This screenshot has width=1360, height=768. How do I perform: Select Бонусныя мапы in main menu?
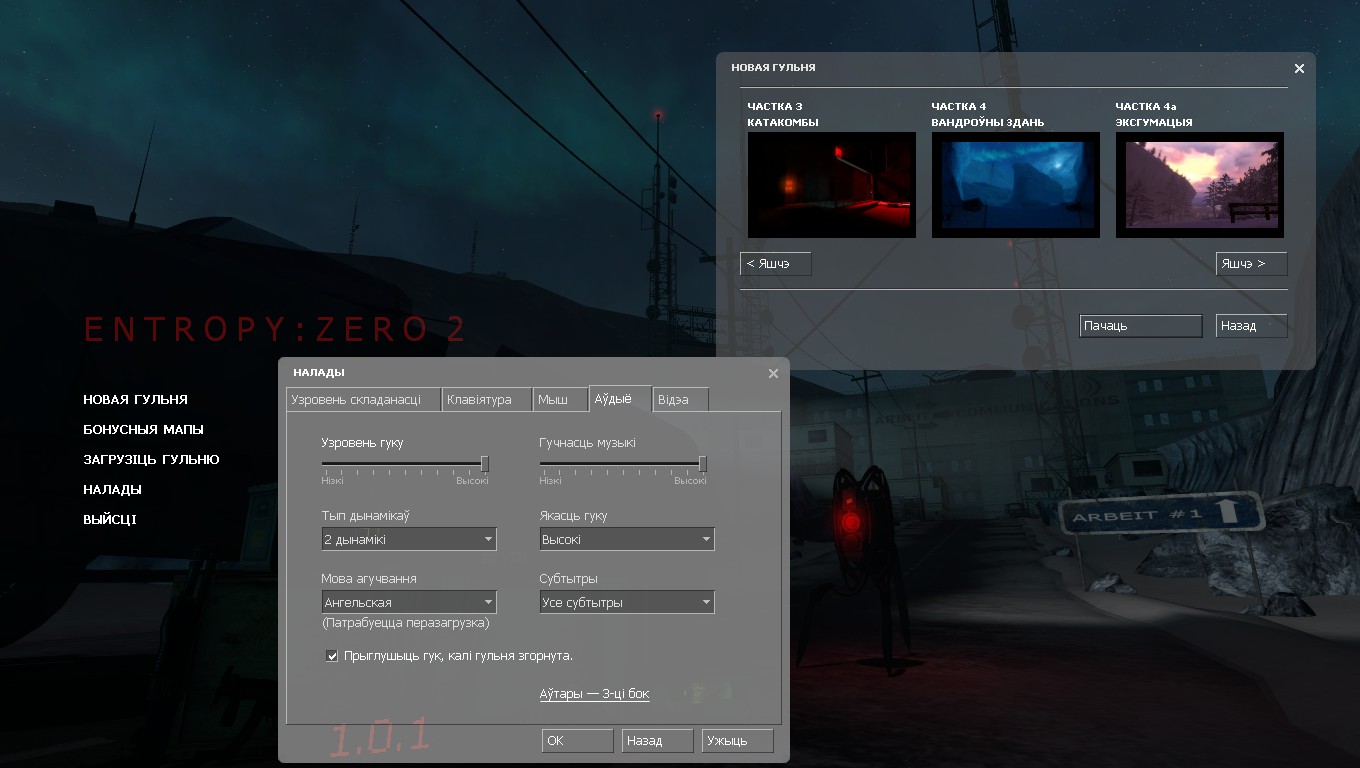pyautogui.click(x=143, y=430)
